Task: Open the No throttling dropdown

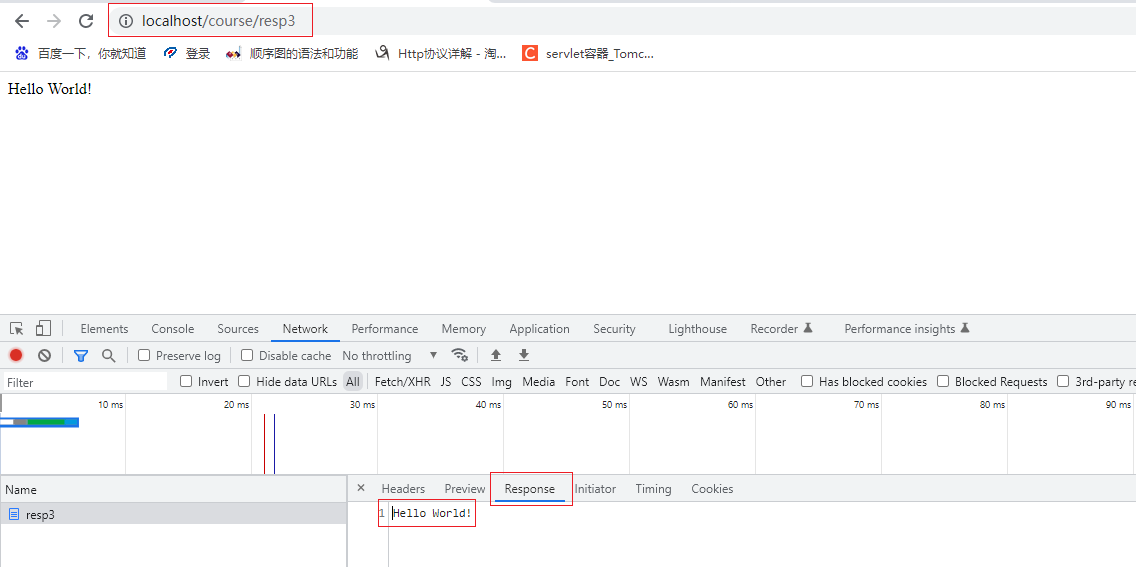Action: pos(390,355)
